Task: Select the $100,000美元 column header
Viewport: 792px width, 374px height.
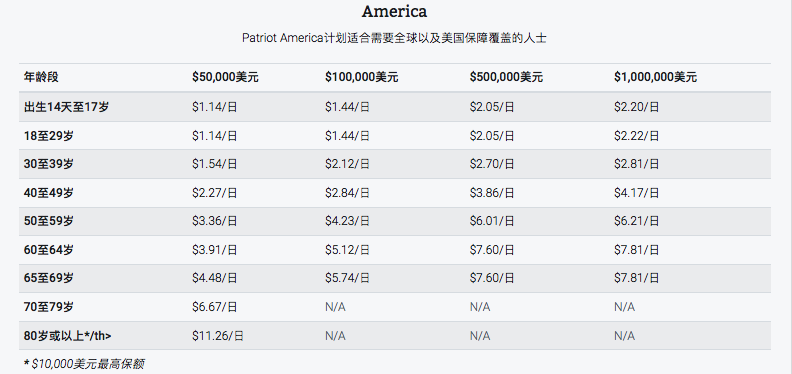Action: (362, 77)
